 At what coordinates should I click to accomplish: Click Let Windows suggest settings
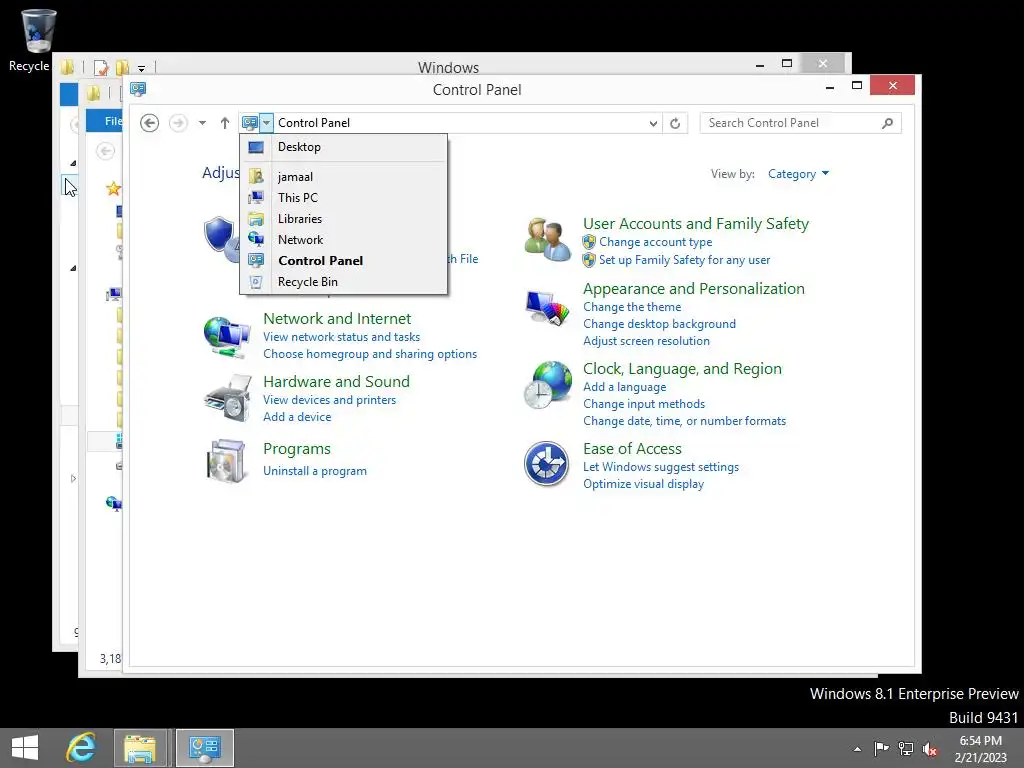pyautogui.click(x=661, y=467)
